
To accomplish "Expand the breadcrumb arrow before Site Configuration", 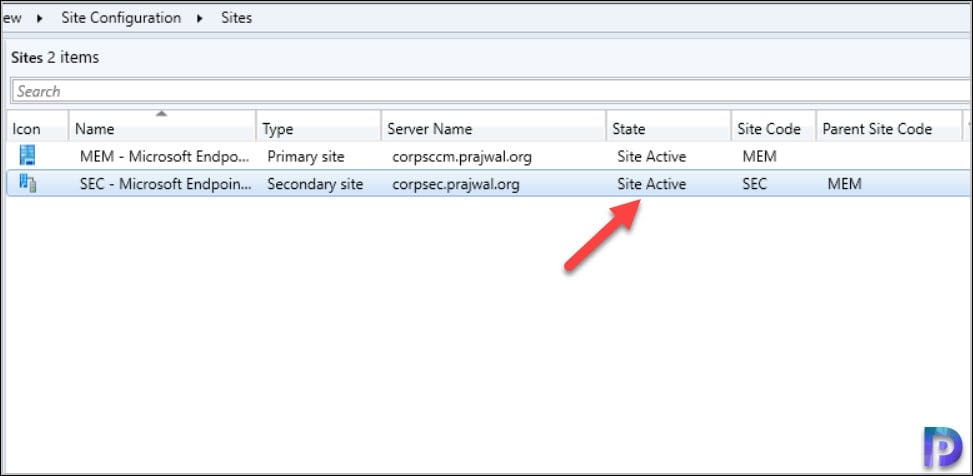I will (x=40, y=19).
